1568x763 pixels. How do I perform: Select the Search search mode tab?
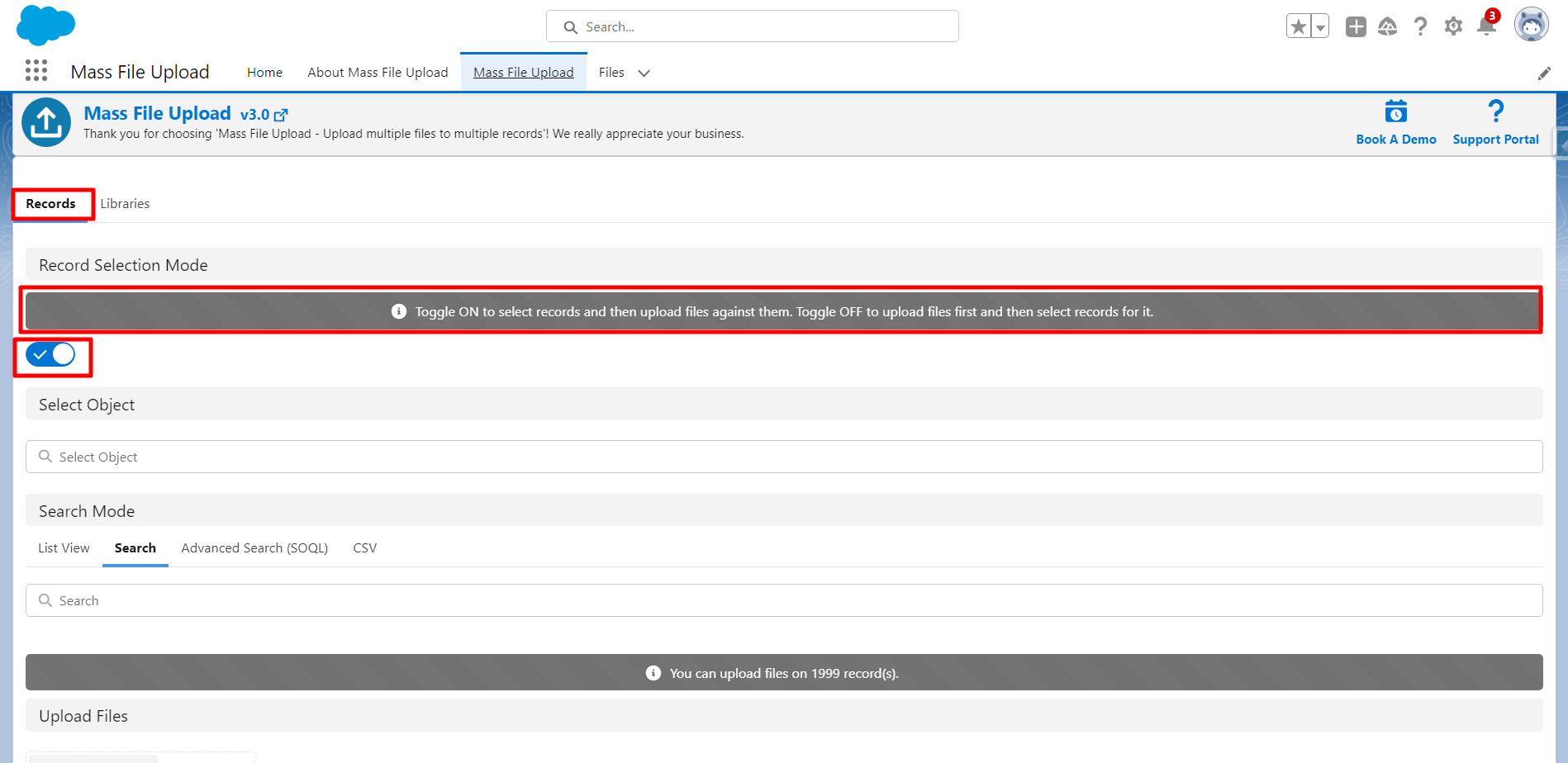[x=135, y=547]
